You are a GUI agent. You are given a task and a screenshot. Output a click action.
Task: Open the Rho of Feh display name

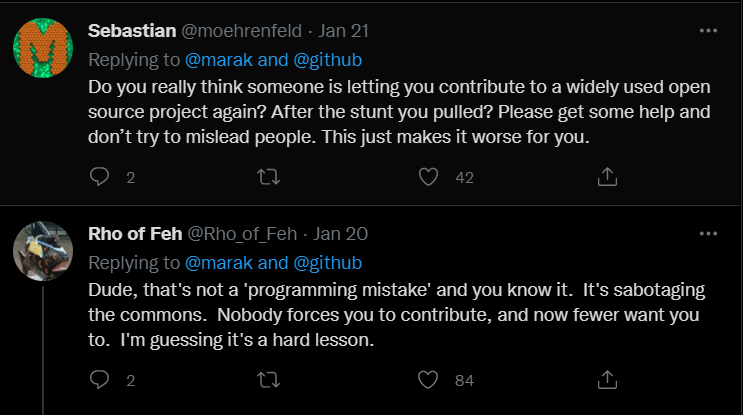(x=135, y=234)
